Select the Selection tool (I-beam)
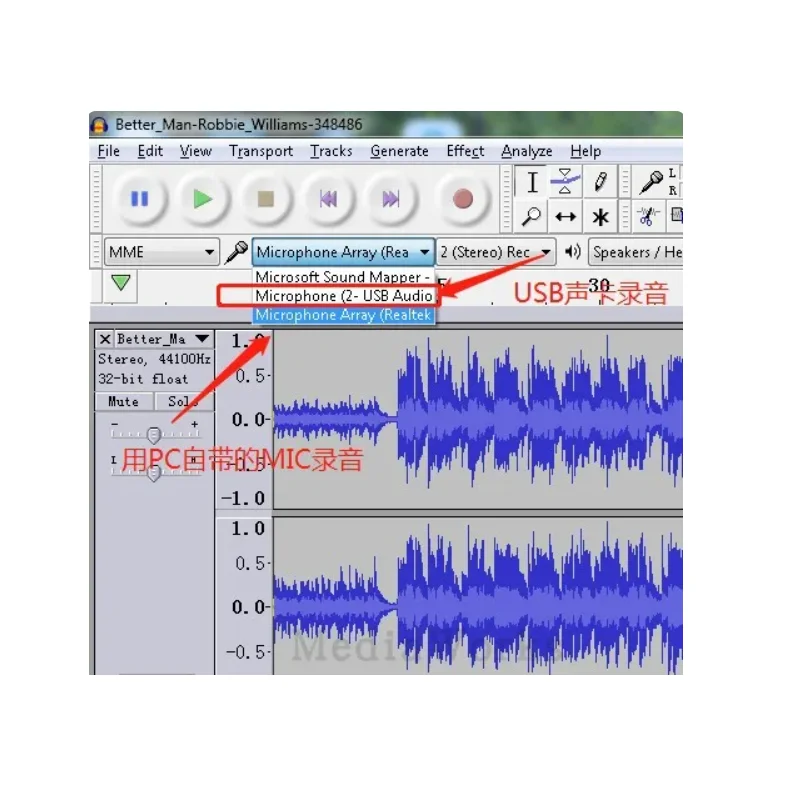 pyautogui.click(x=533, y=182)
